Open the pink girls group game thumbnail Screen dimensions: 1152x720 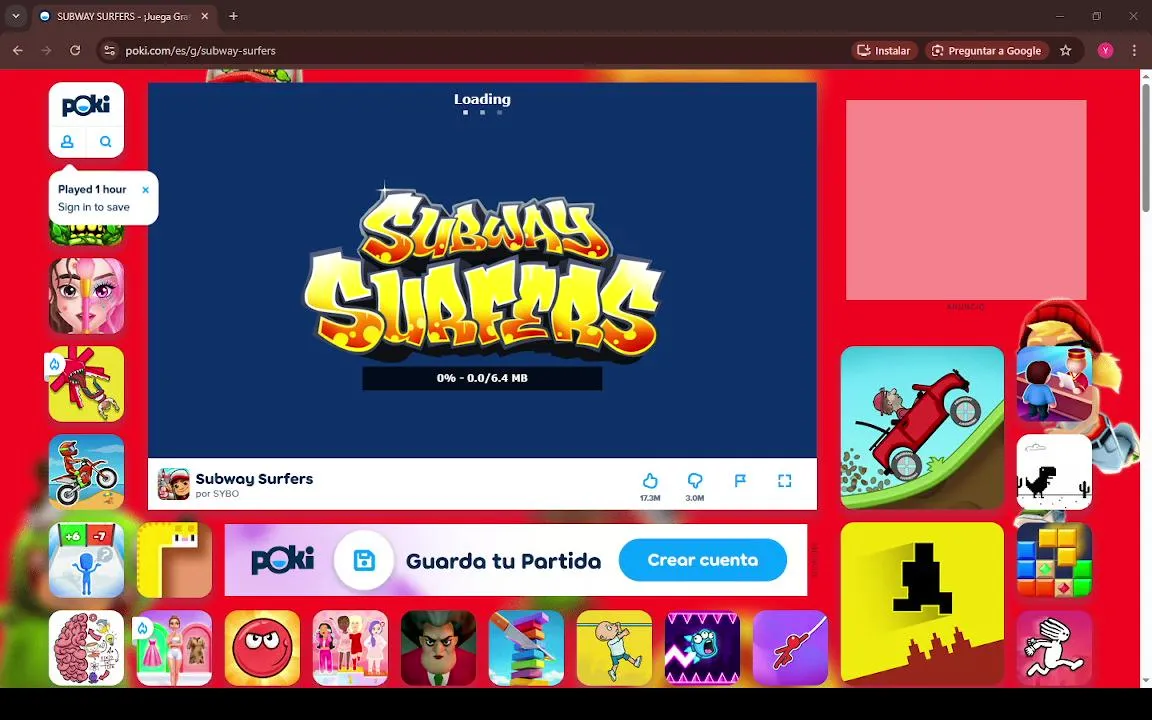(x=350, y=648)
